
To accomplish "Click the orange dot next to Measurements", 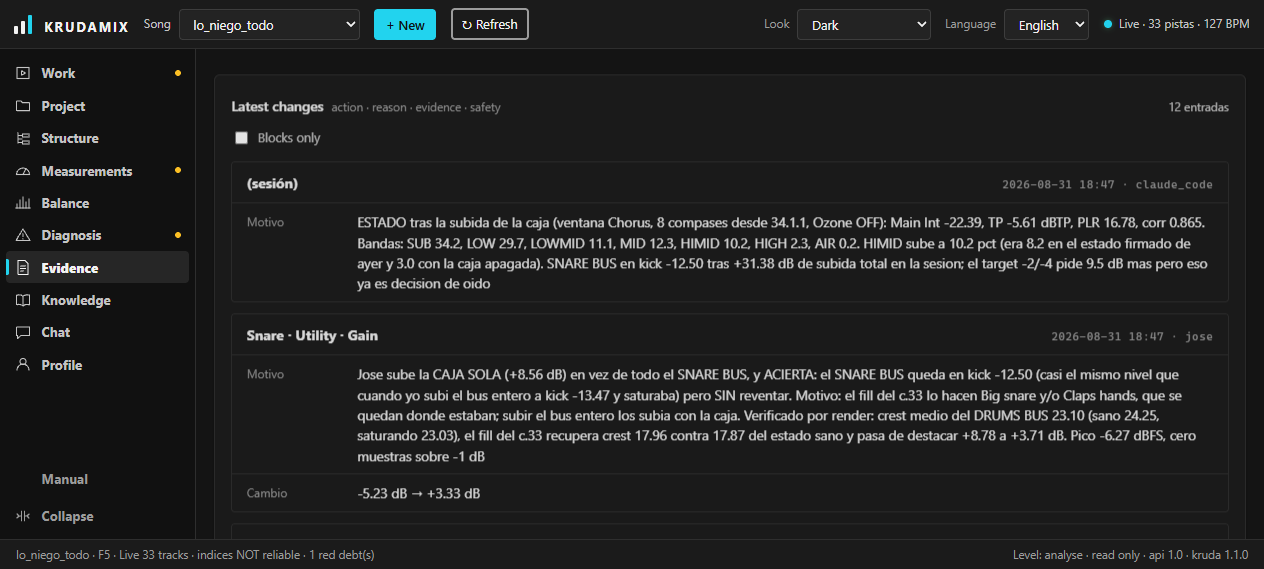I will 178,171.
